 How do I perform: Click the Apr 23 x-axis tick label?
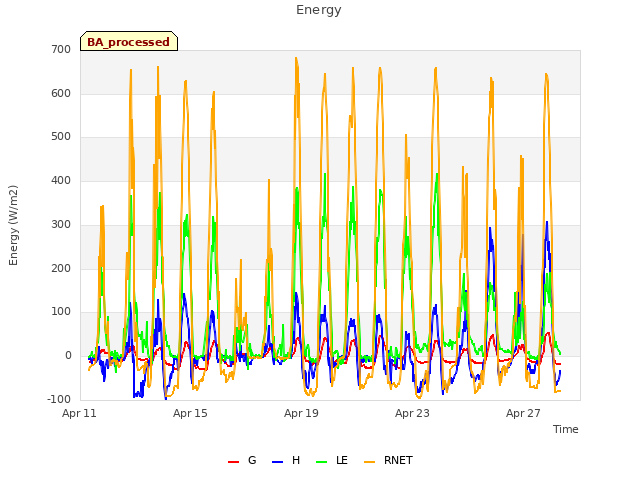click(412, 413)
